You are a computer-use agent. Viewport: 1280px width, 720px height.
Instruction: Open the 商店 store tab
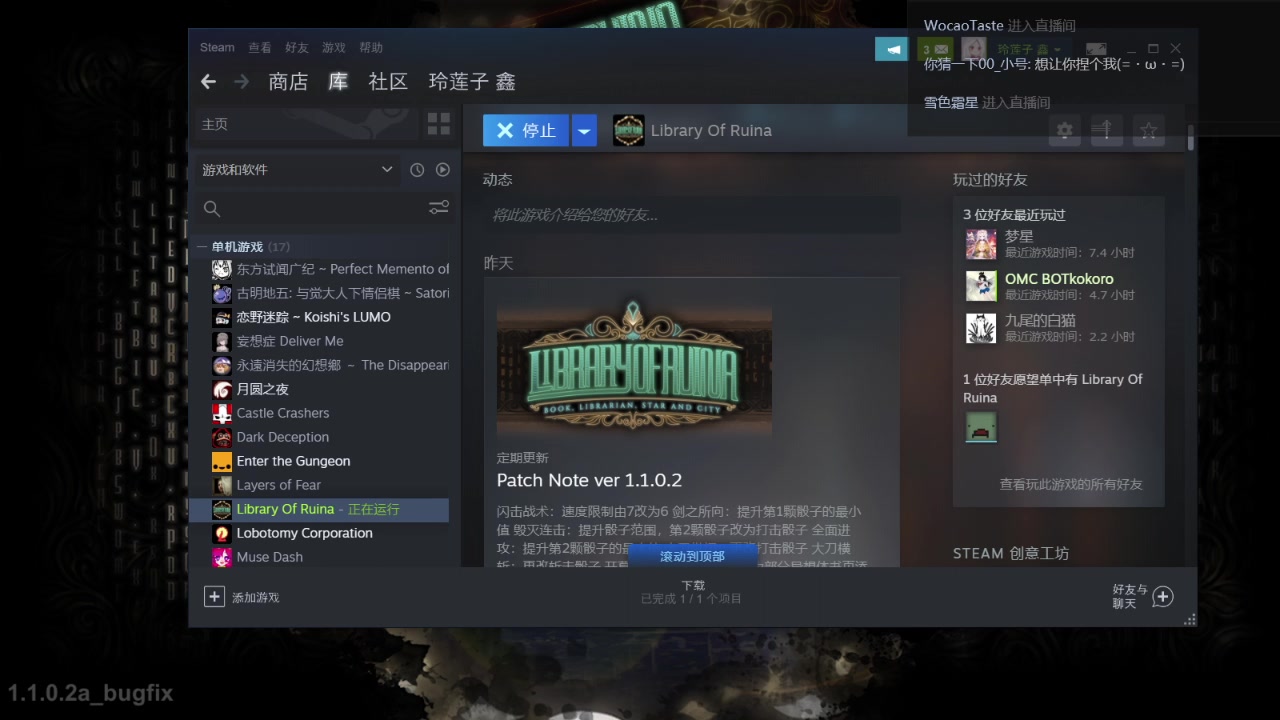click(x=288, y=82)
